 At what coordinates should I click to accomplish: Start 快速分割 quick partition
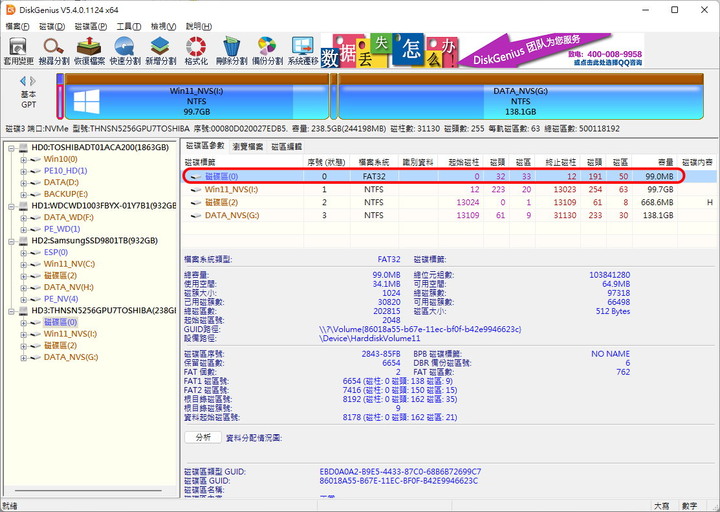(x=125, y=51)
